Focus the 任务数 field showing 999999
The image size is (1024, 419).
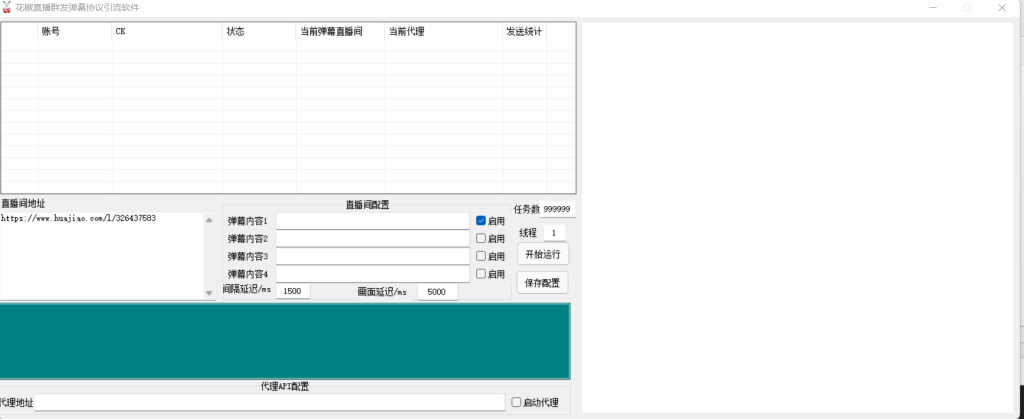pyautogui.click(x=557, y=209)
